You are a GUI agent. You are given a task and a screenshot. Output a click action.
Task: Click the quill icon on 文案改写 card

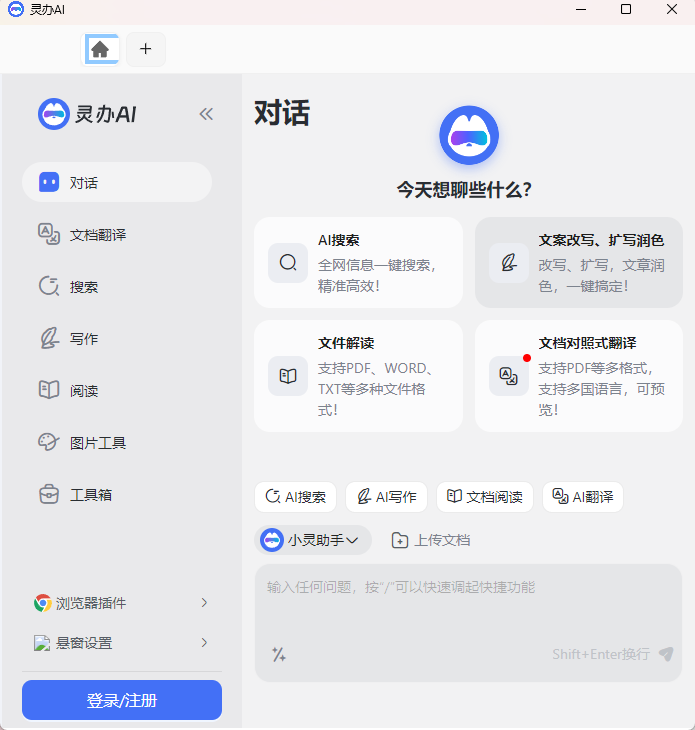pyautogui.click(x=509, y=263)
